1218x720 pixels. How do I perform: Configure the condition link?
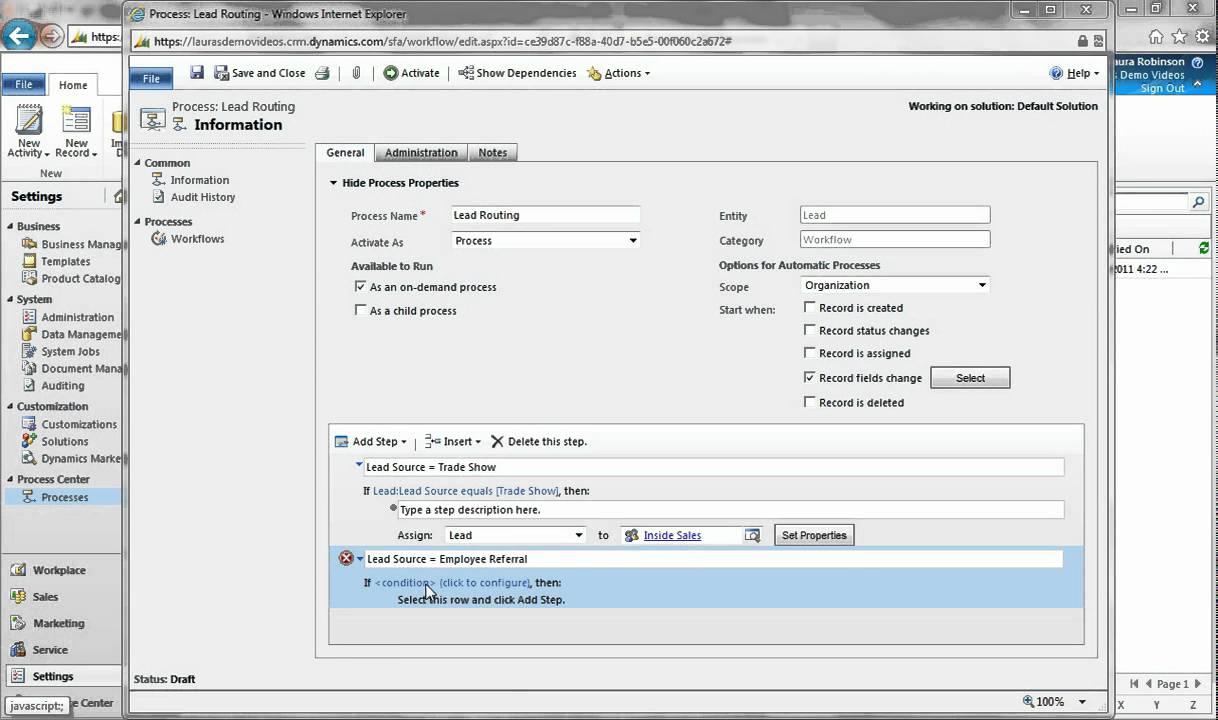pos(452,583)
